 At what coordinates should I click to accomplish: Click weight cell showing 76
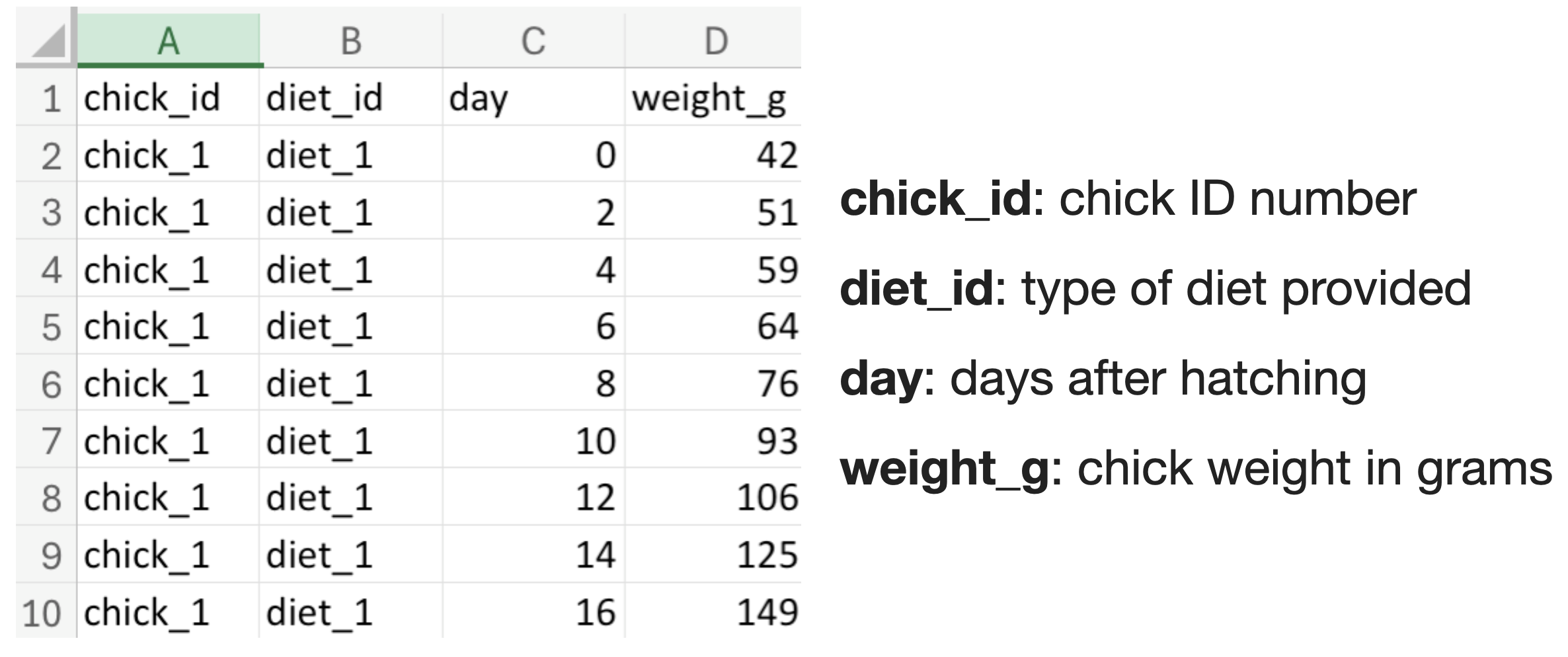coord(713,384)
